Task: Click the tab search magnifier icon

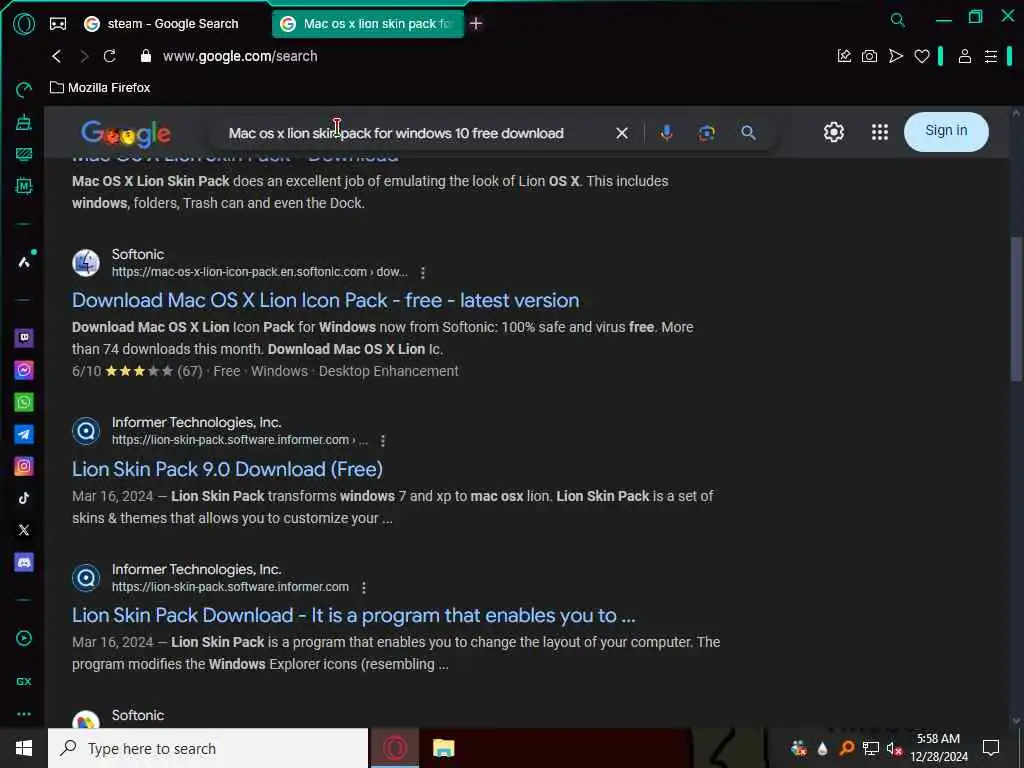Action: click(898, 20)
